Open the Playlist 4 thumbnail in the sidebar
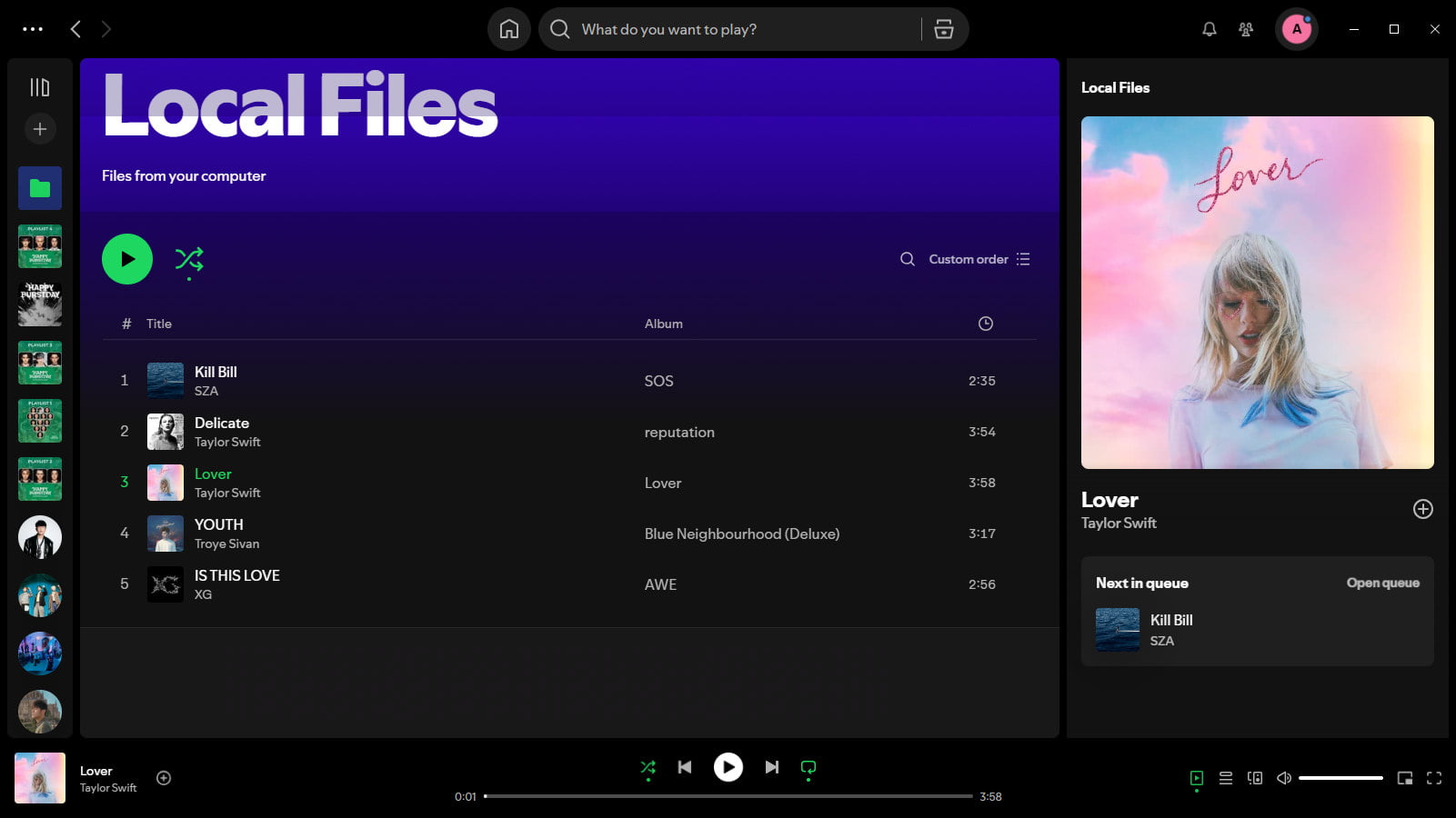This screenshot has width=1456, height=818. pyautogui.click(x=40, y=246)
